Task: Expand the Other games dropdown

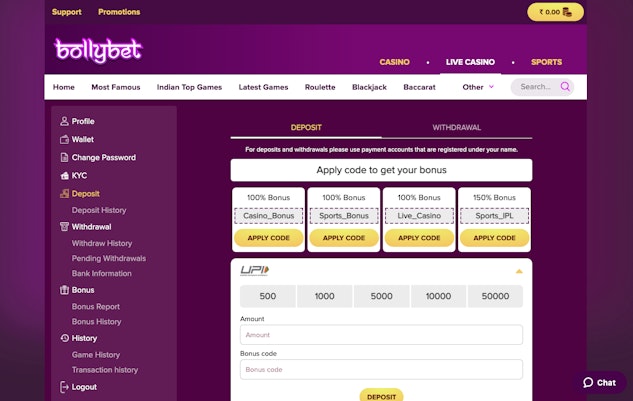Action: coord(478,87)
